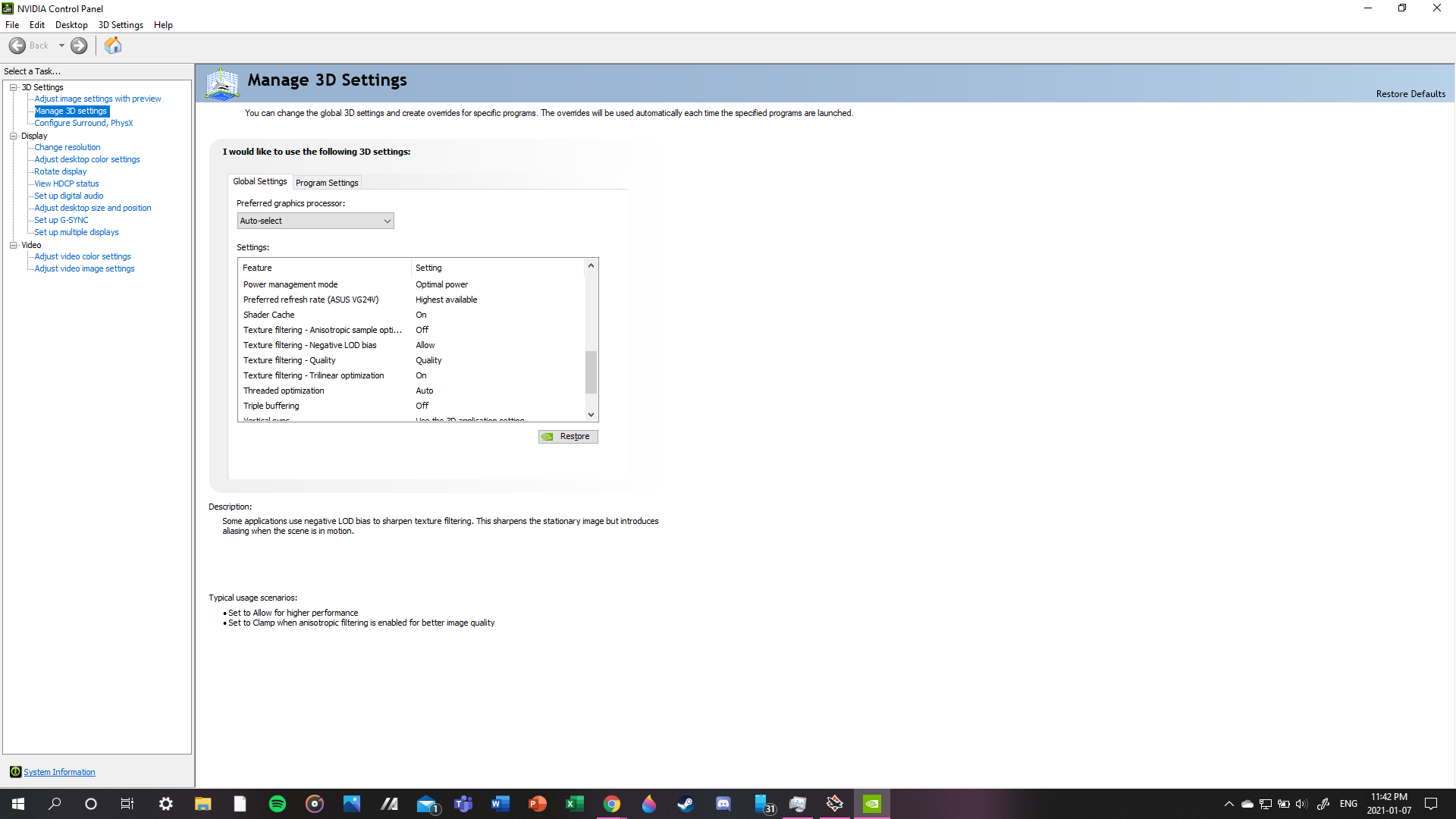Select the Anisotropic sample optimization row
Screen dimensions: 1456x819
[x=412, y=330]
